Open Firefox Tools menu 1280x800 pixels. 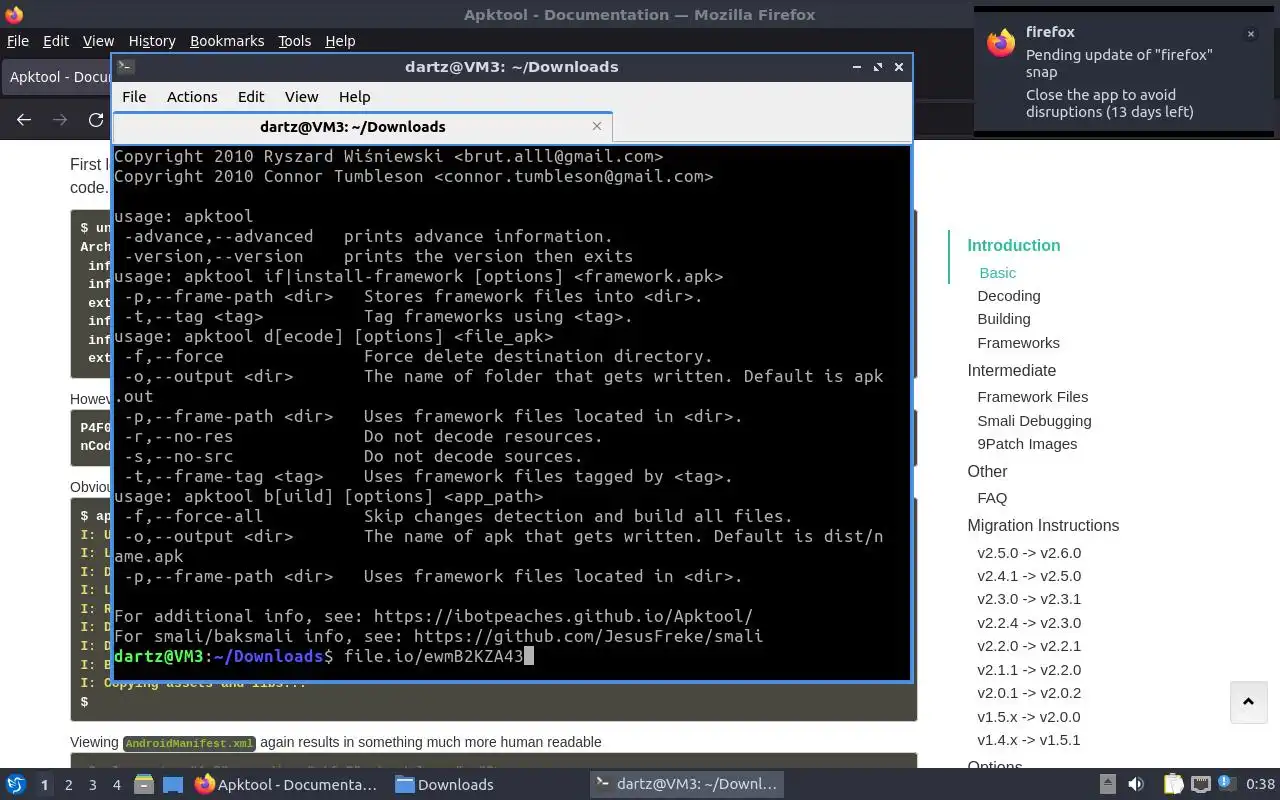(x=294, y=41)
